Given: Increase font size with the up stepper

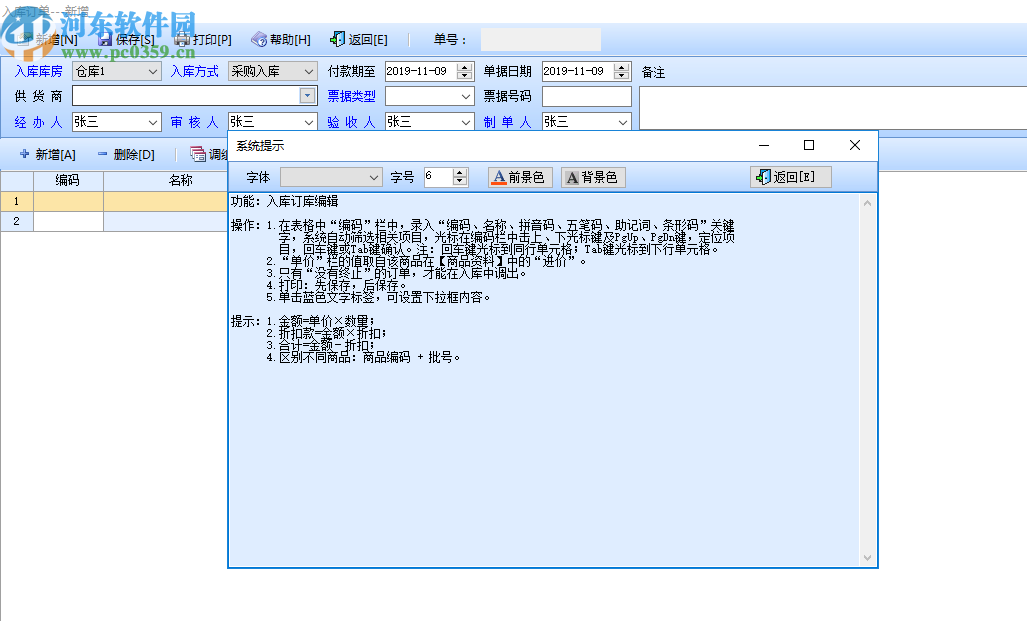Looking at the screenshot, I should (460, 173).
